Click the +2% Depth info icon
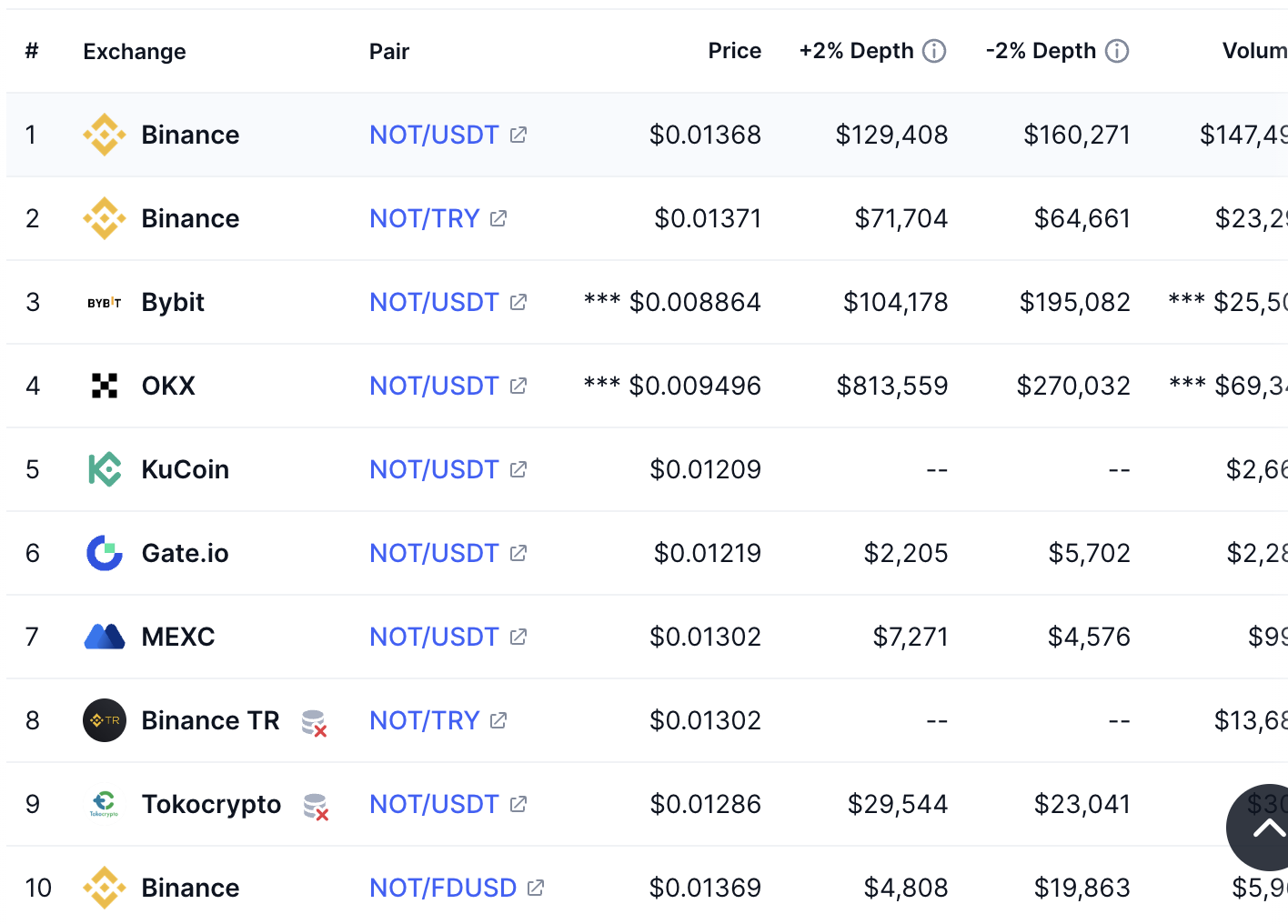The image size is (1288, 924). 934,51
